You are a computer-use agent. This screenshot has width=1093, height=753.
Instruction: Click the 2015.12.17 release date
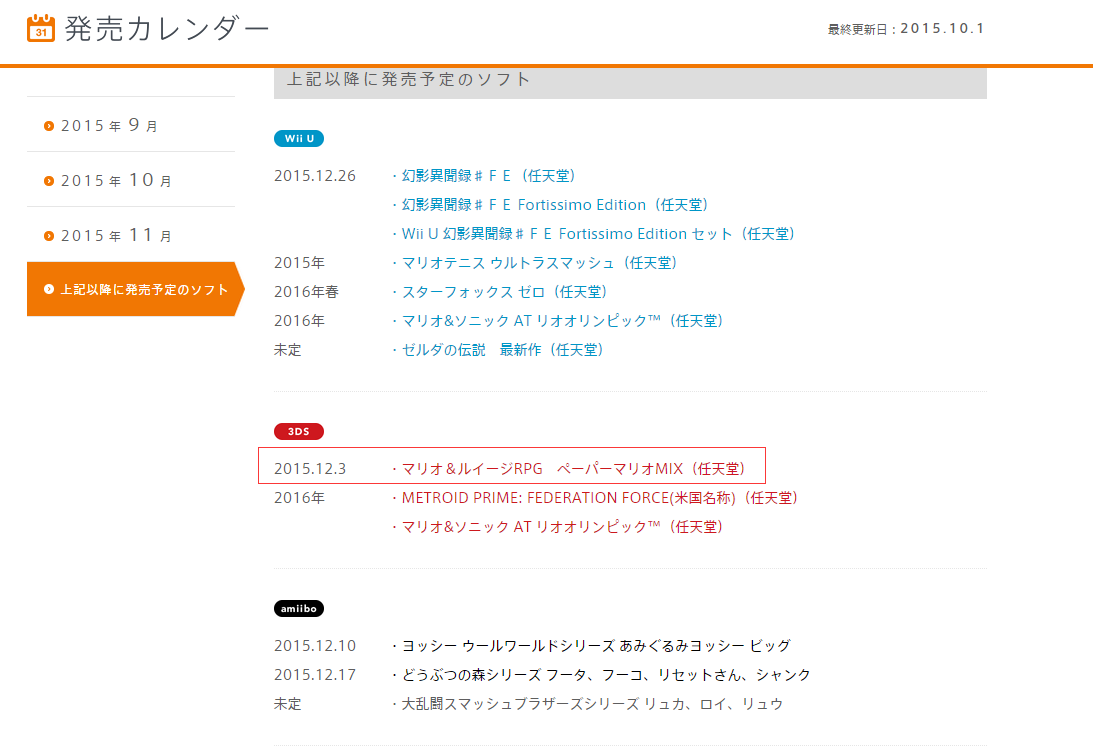[x=315, y=675]
